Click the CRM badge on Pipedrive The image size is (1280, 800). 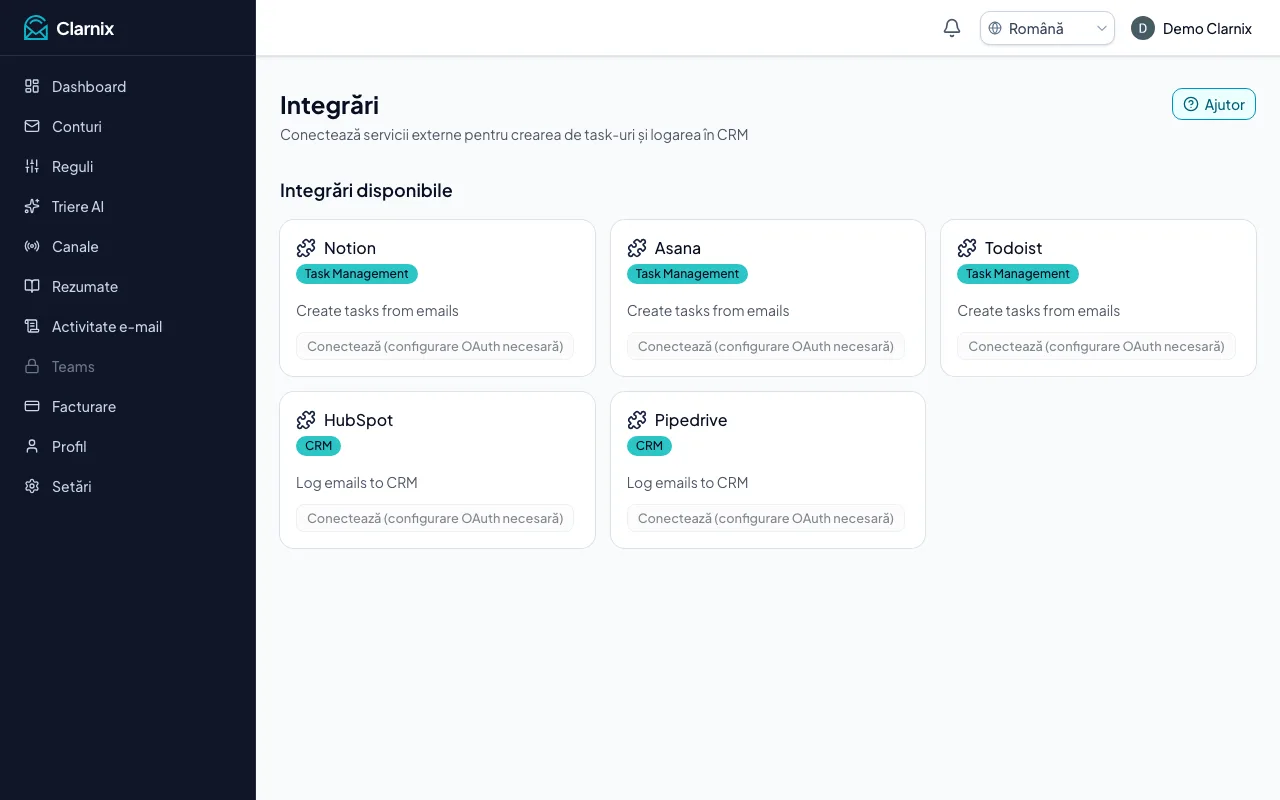[649, 446]
